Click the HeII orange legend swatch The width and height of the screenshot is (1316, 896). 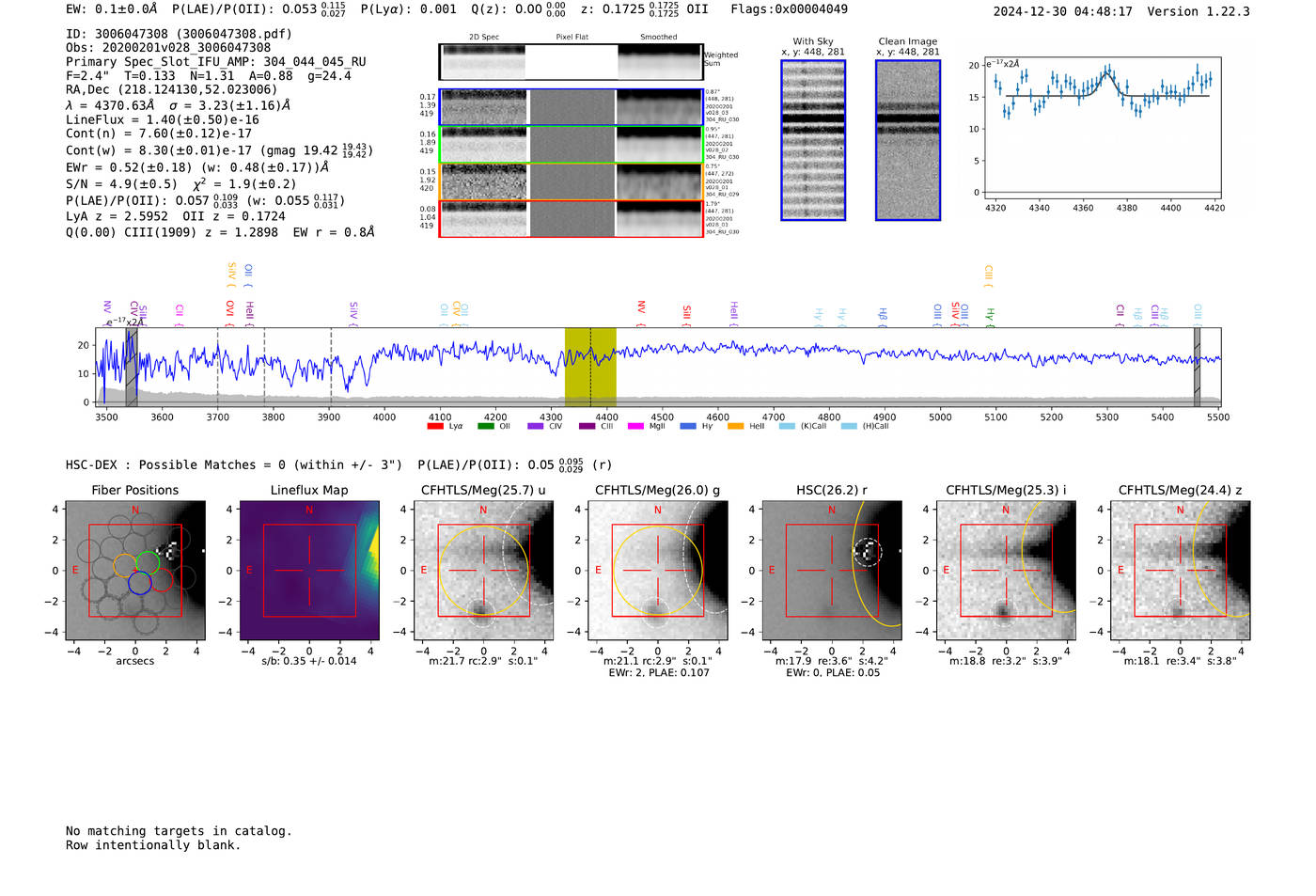735,426
